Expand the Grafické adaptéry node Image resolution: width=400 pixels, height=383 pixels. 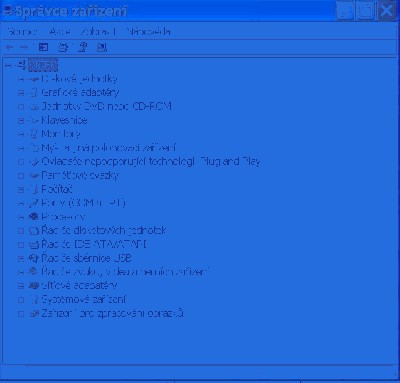point(21,93)
